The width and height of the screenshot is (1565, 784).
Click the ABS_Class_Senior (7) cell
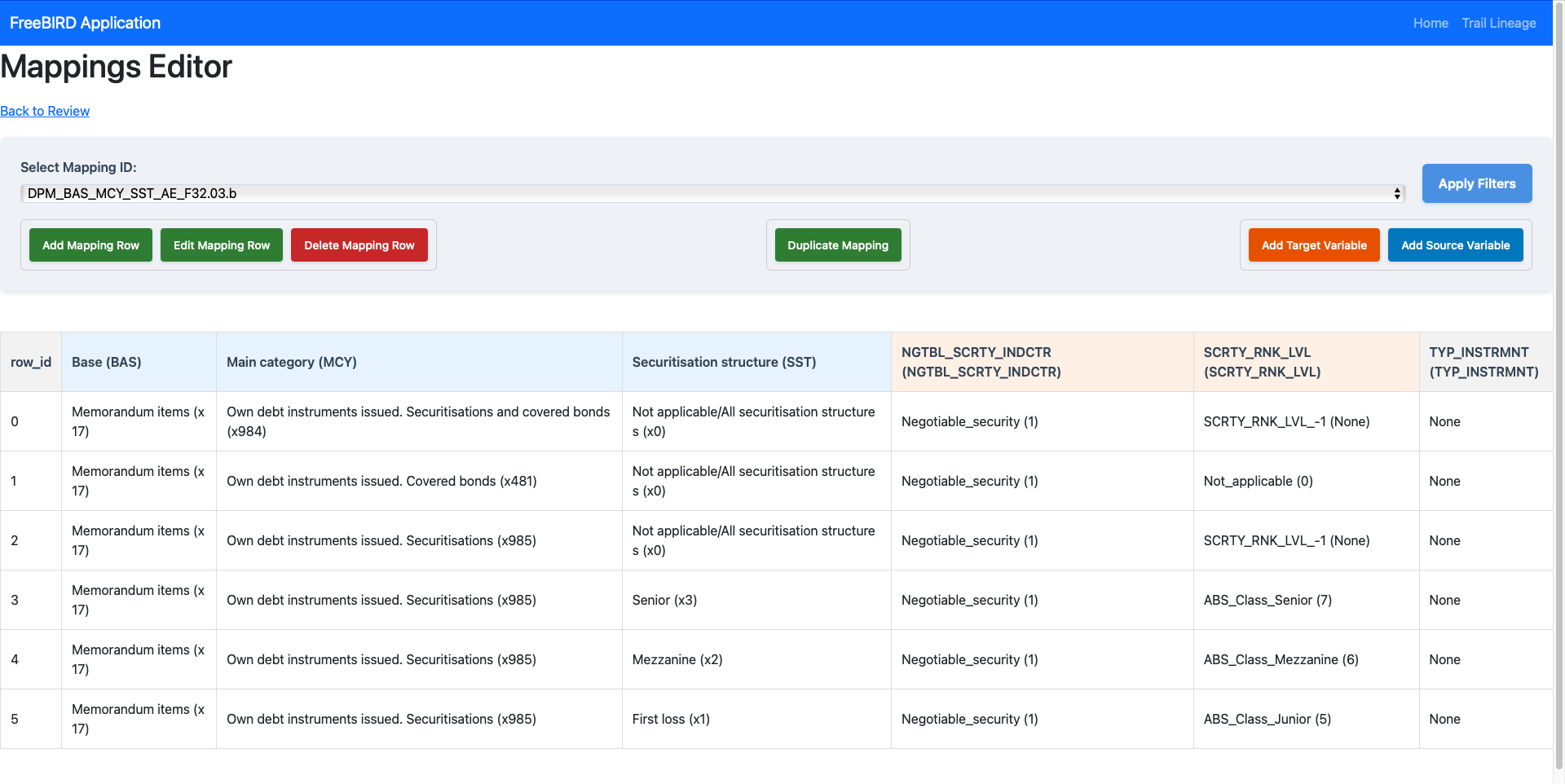point(1267,601)
